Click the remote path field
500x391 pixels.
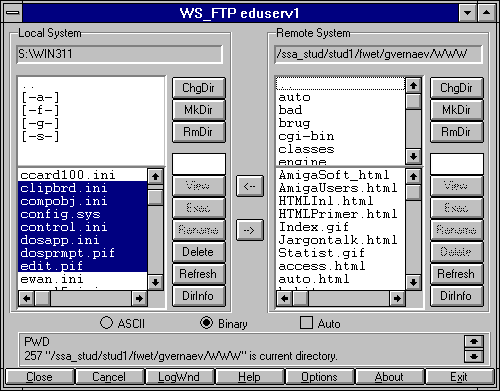[378, 54]
